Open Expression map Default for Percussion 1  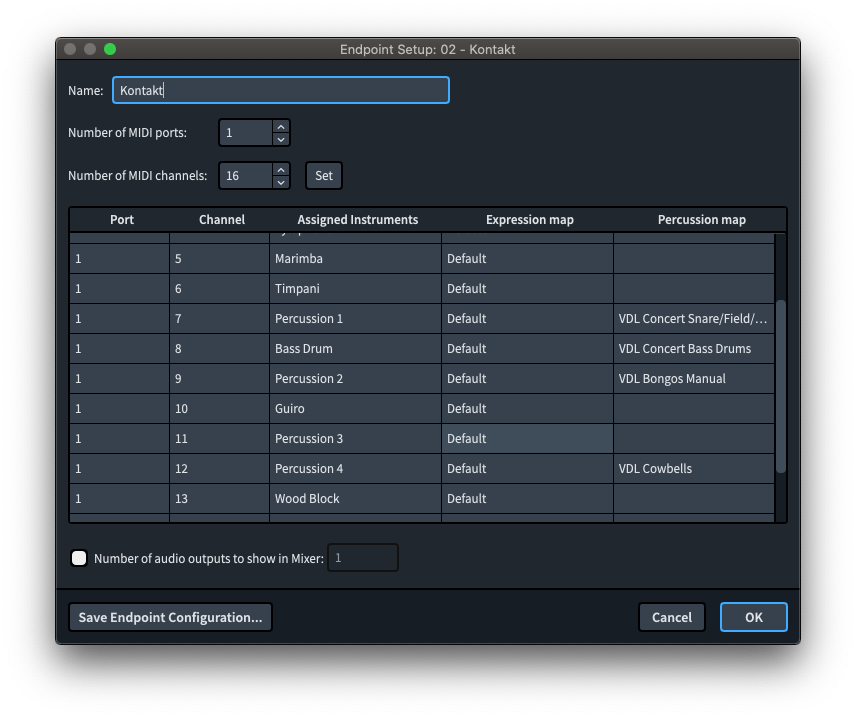pyautogui.click(x=527, y=319)
